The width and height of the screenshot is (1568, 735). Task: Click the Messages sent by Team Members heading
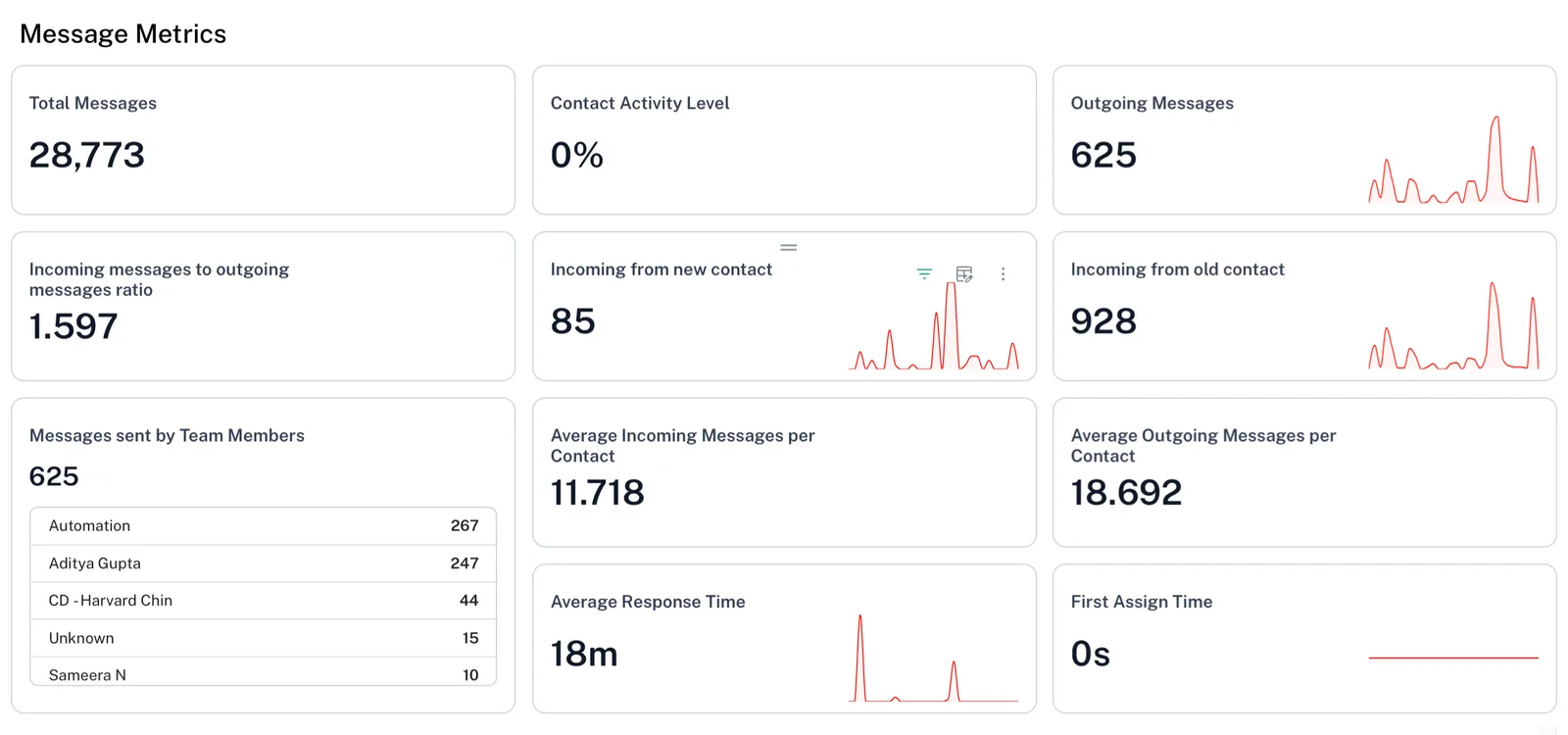pyautogui.click(x=167, y=436)
